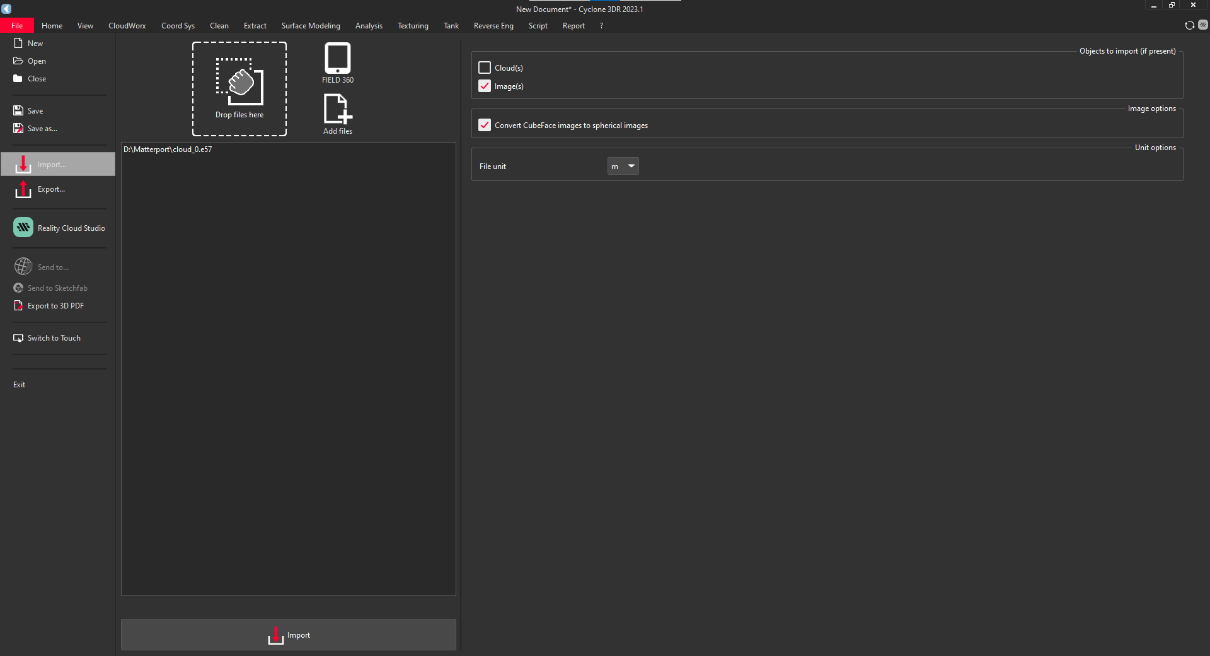The image size is (1210, 656).
Task: Click the Export to 3D PDF icon
Action: point(18,306)
